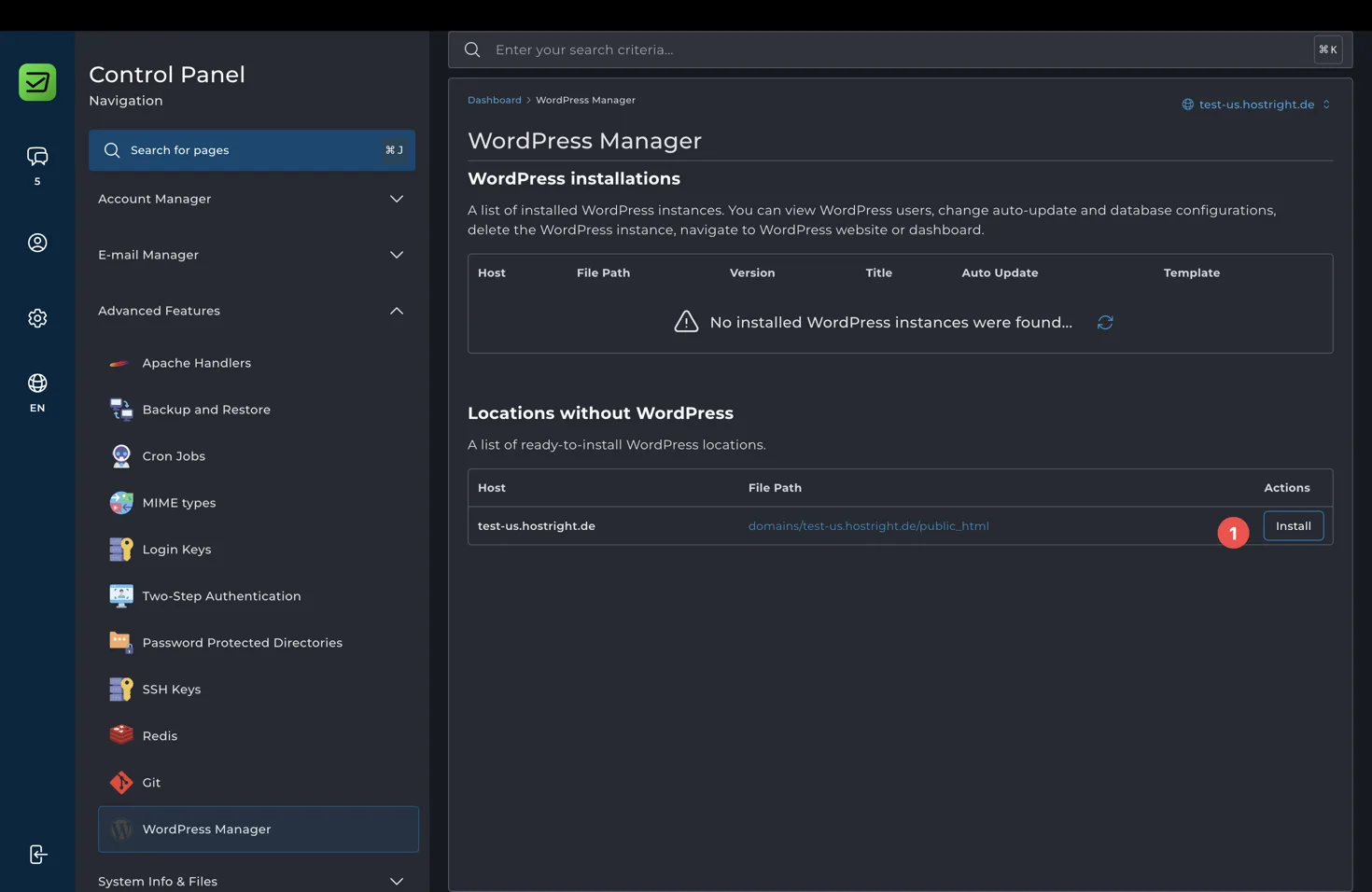Click the Search for pages field
1372x892 pixels.
click(252, 150)
